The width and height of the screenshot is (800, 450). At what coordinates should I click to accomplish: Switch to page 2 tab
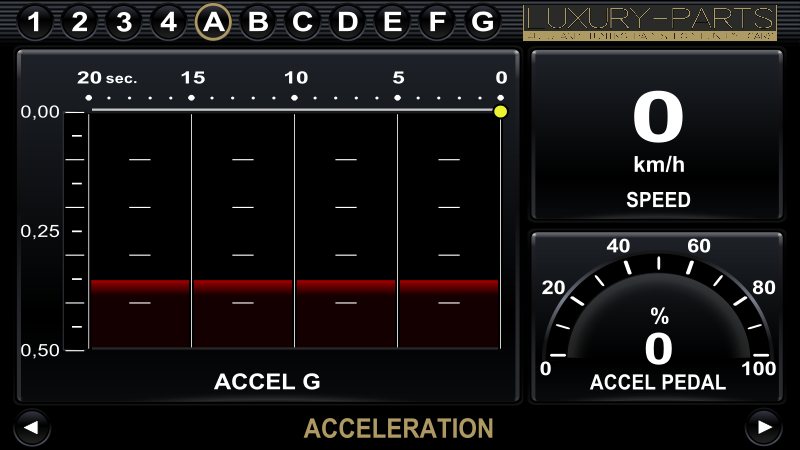(79, 22)
